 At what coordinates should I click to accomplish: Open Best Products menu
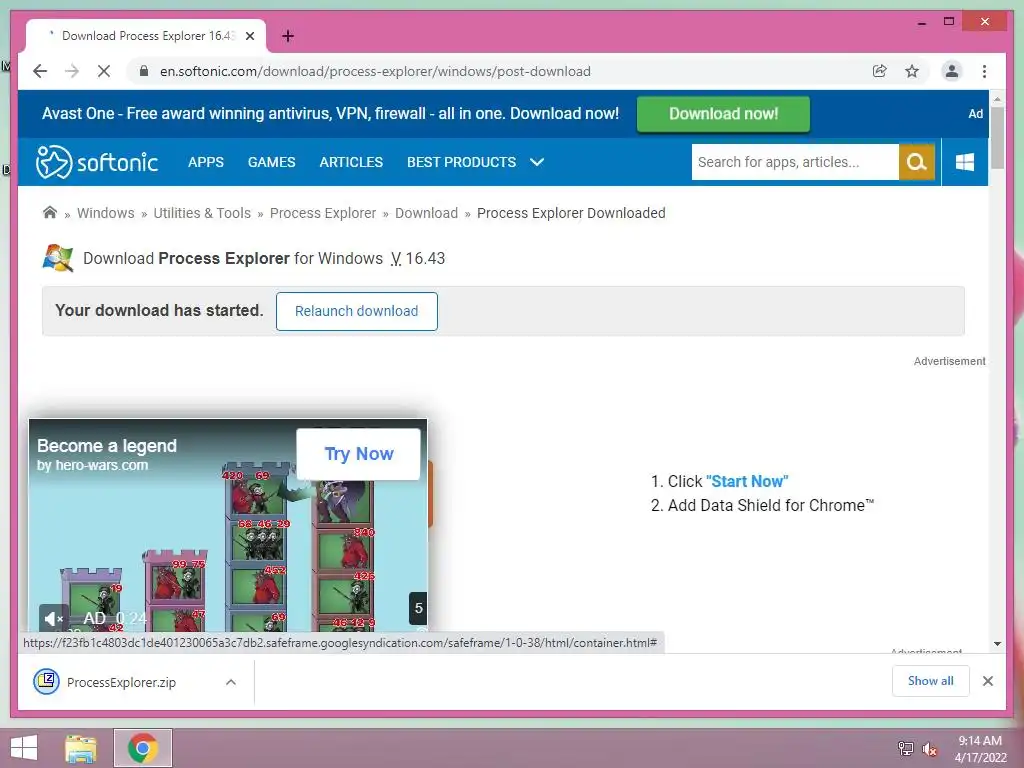pos(462,162)
